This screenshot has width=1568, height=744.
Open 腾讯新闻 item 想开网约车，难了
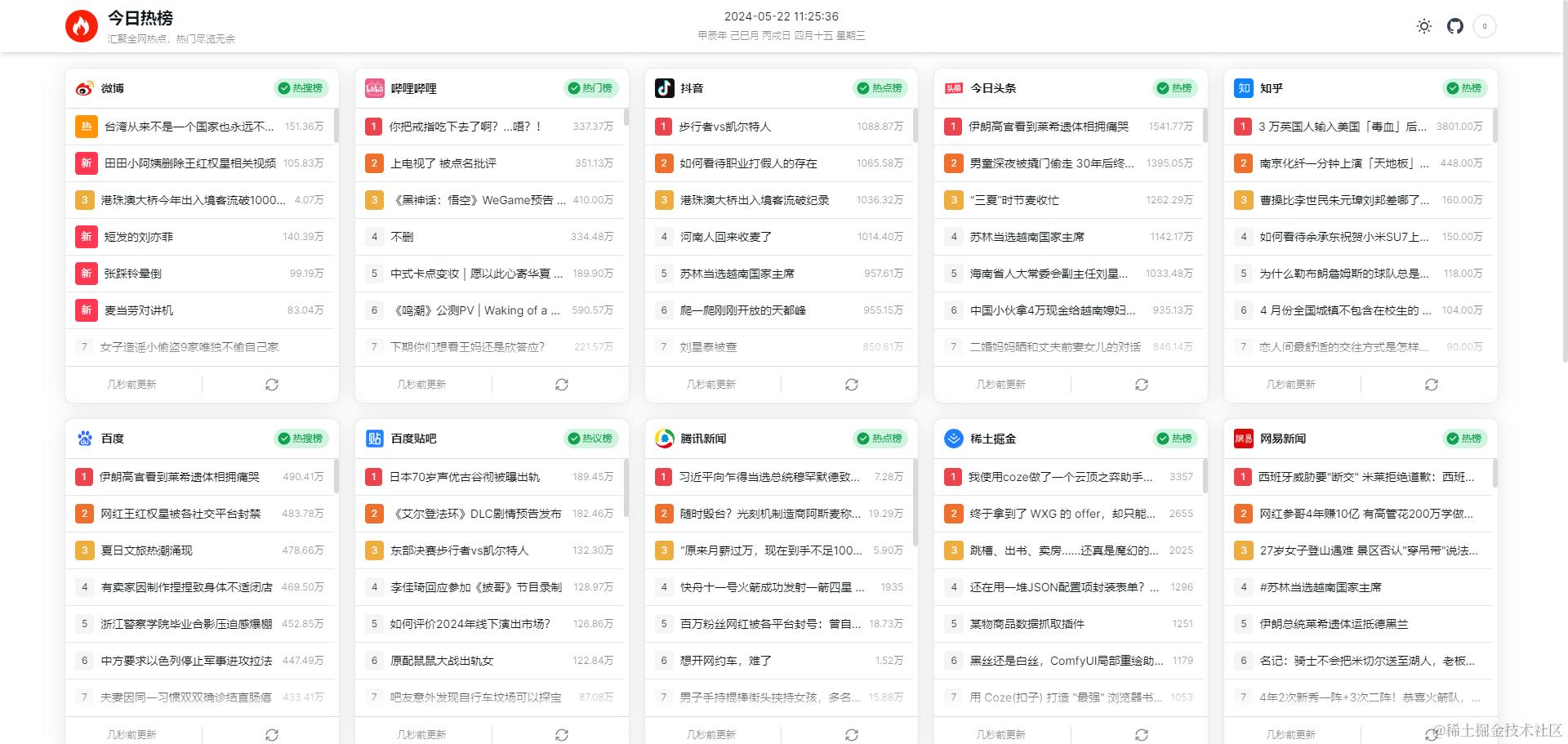(x=725, y=661)
